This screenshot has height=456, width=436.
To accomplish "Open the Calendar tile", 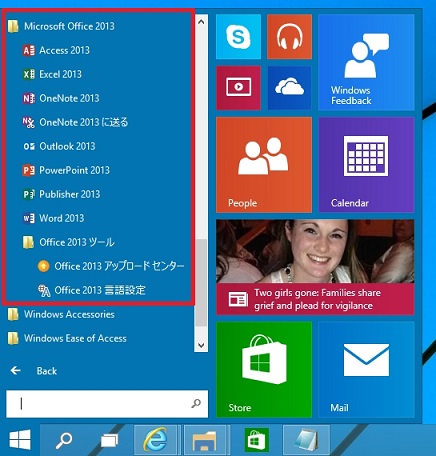I will 366,165.
